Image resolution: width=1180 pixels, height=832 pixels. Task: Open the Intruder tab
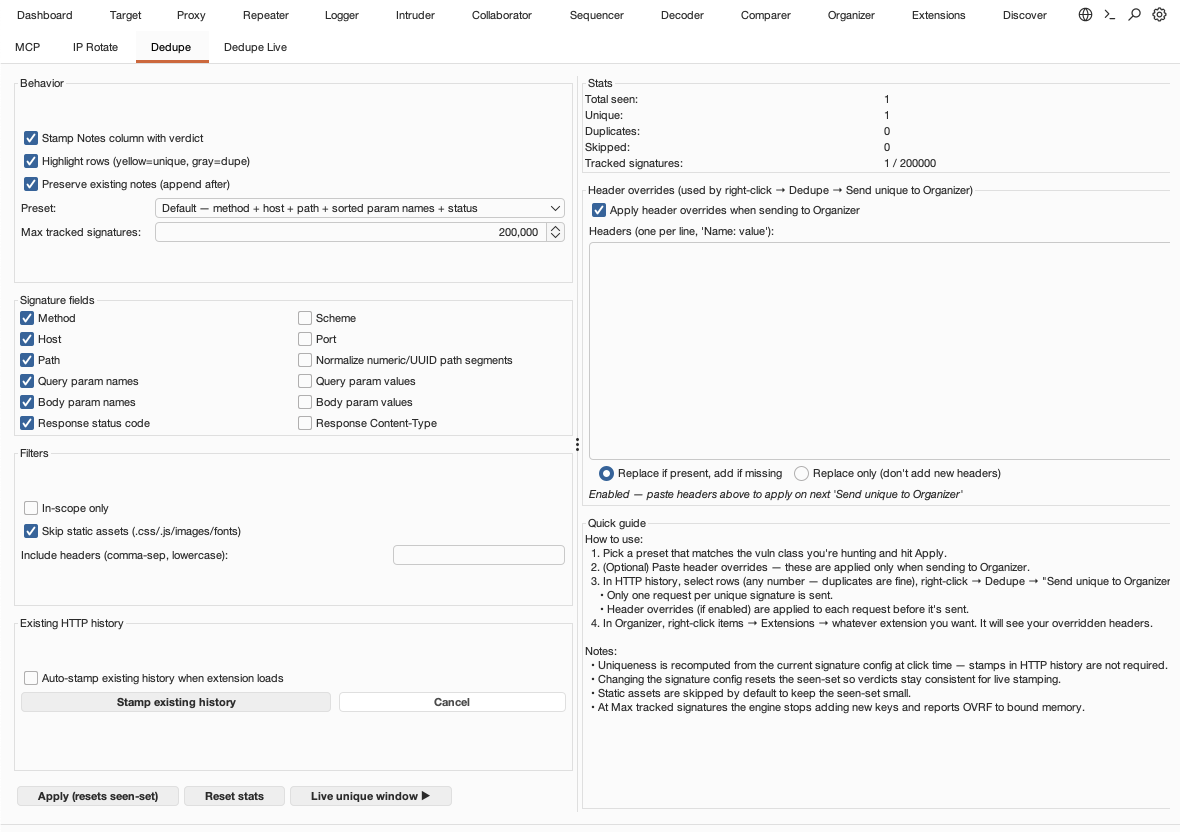pyautogui.click(x=415, y=15)
